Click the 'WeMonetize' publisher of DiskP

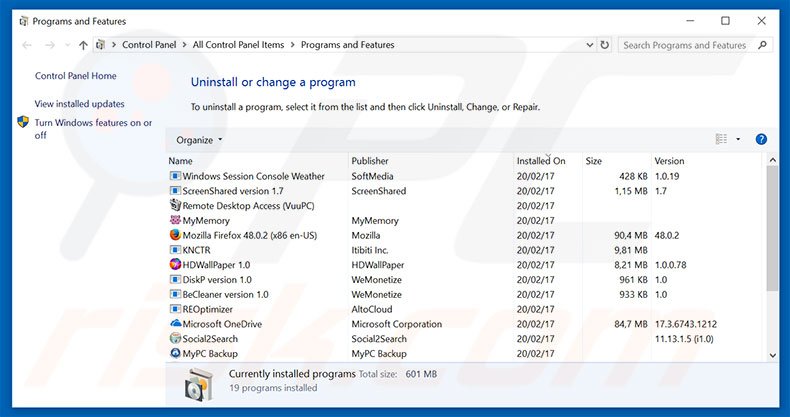point(376,280)
